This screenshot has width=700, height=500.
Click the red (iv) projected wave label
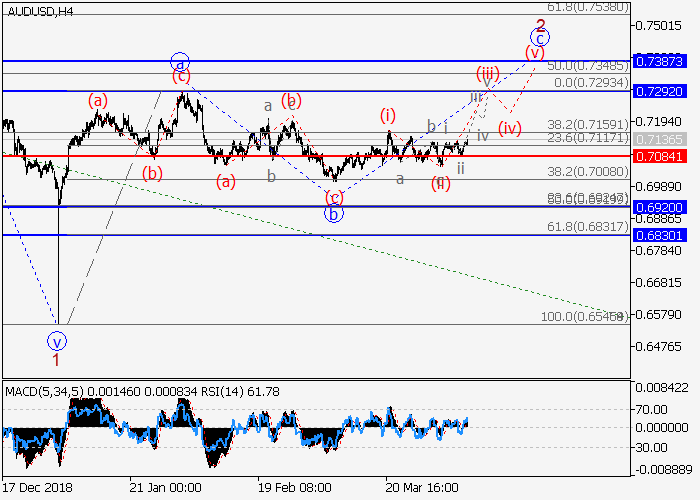(510, 127)
